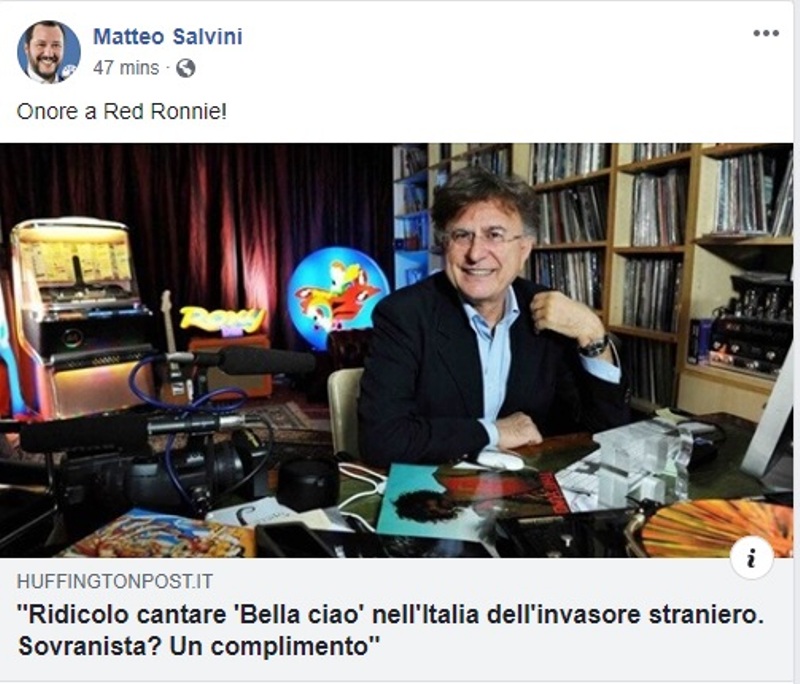Open the Matteo Salvini profile name link
800x684 pixels.
167,37
